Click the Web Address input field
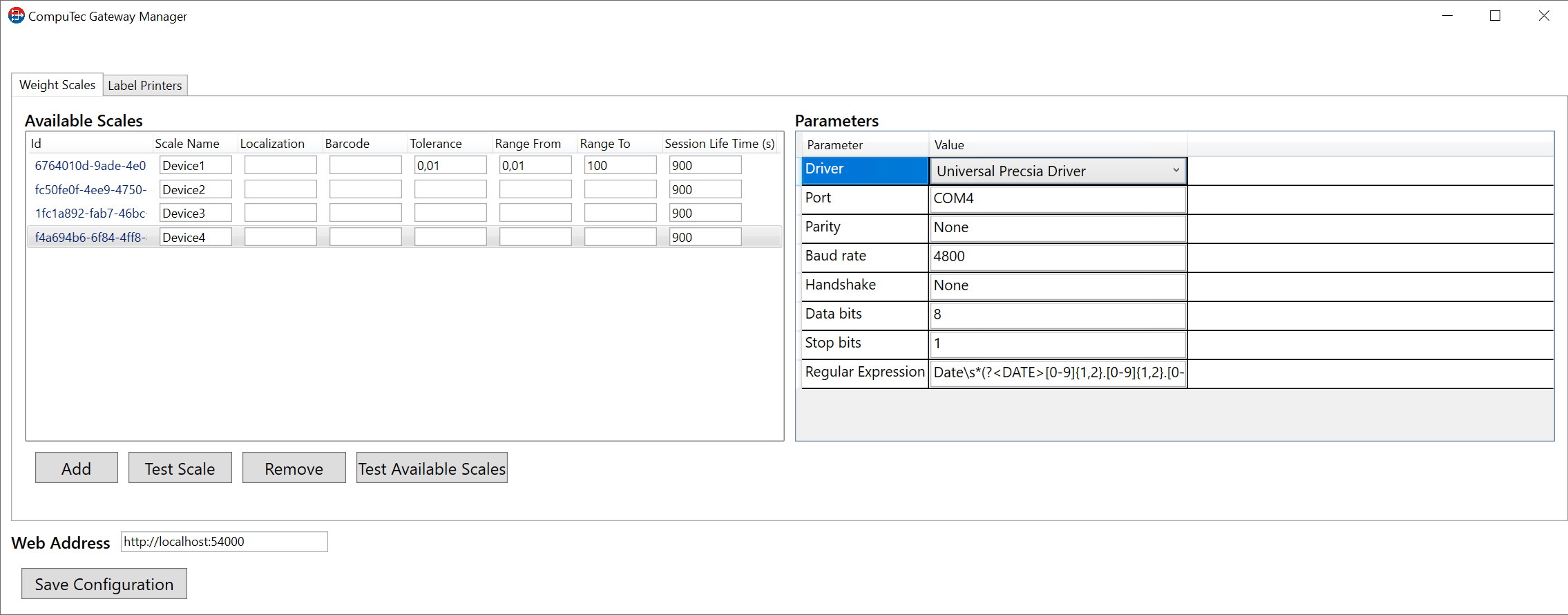Viewport: 1568px width, 615px height. 224,542
